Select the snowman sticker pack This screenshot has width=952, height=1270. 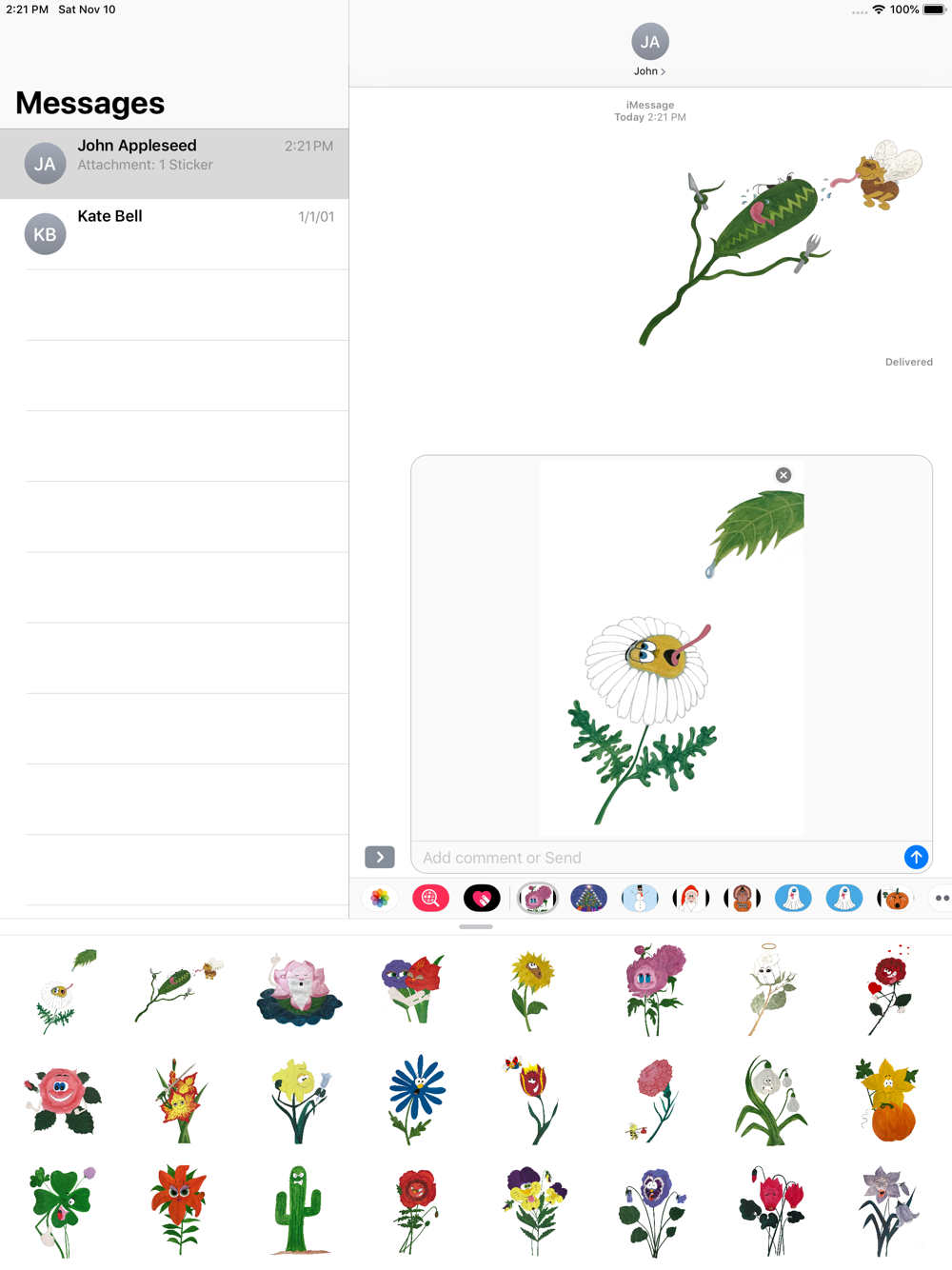640,898
